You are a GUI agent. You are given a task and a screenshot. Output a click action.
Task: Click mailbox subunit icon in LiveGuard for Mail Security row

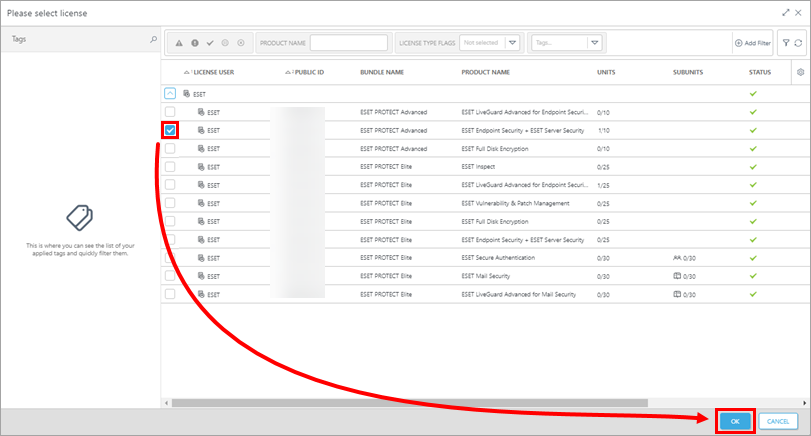(x=677, y=294)
